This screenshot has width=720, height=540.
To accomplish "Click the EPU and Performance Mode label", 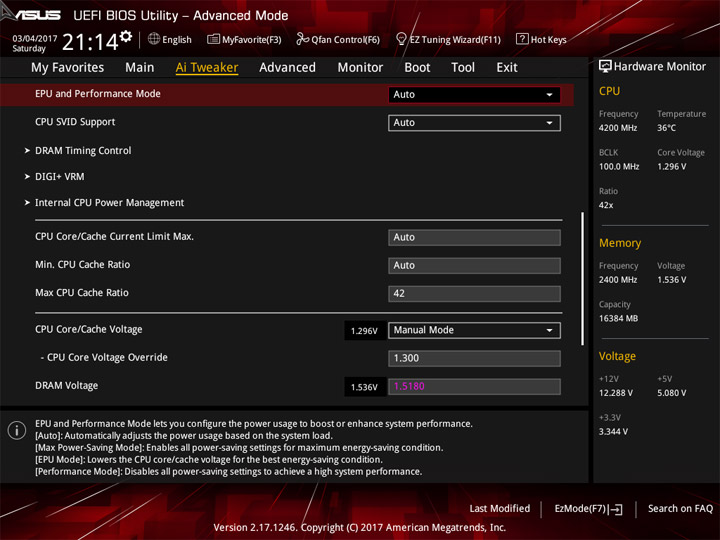I will coord(98,94).
